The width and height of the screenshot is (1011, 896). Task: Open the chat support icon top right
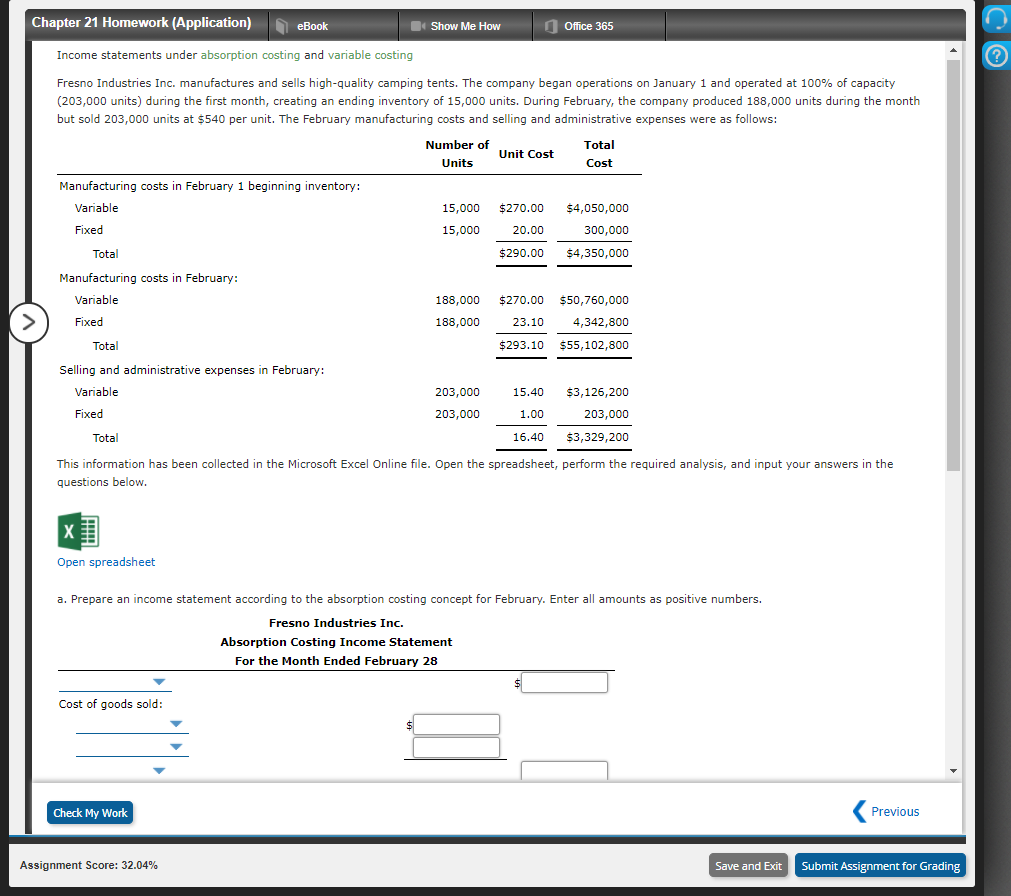click(995, 17)
